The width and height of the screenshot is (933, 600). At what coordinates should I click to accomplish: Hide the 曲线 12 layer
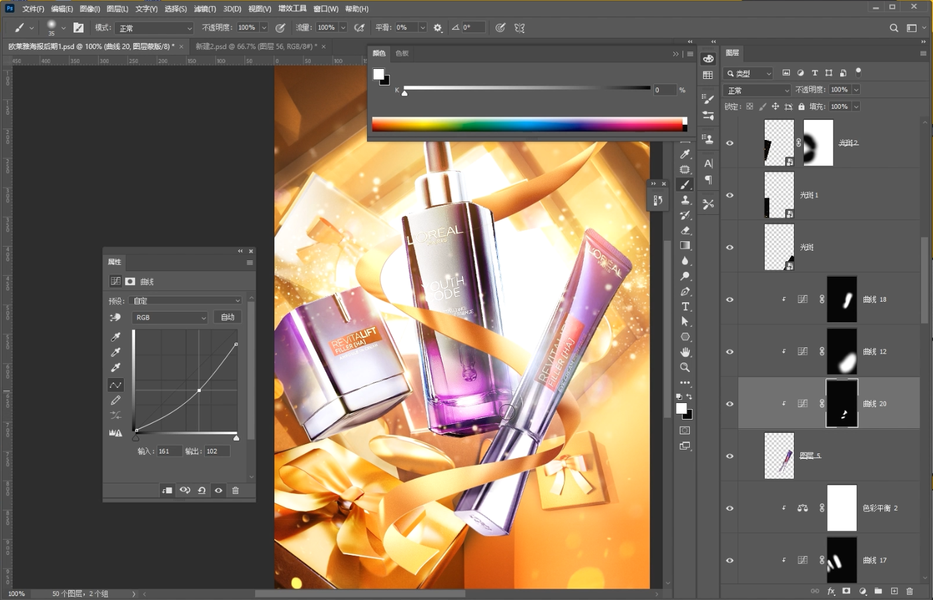pos(730,352)
